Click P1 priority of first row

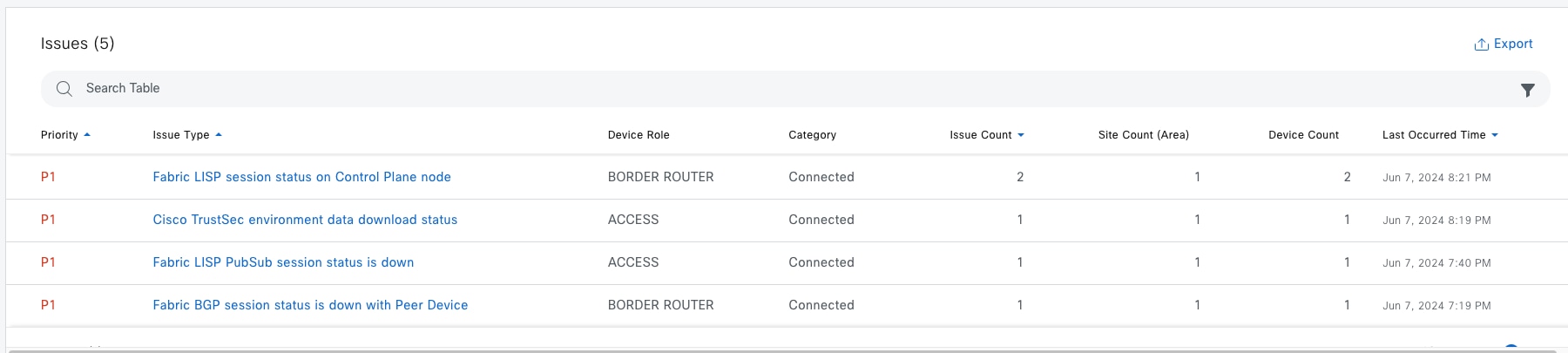coord(48,177)
